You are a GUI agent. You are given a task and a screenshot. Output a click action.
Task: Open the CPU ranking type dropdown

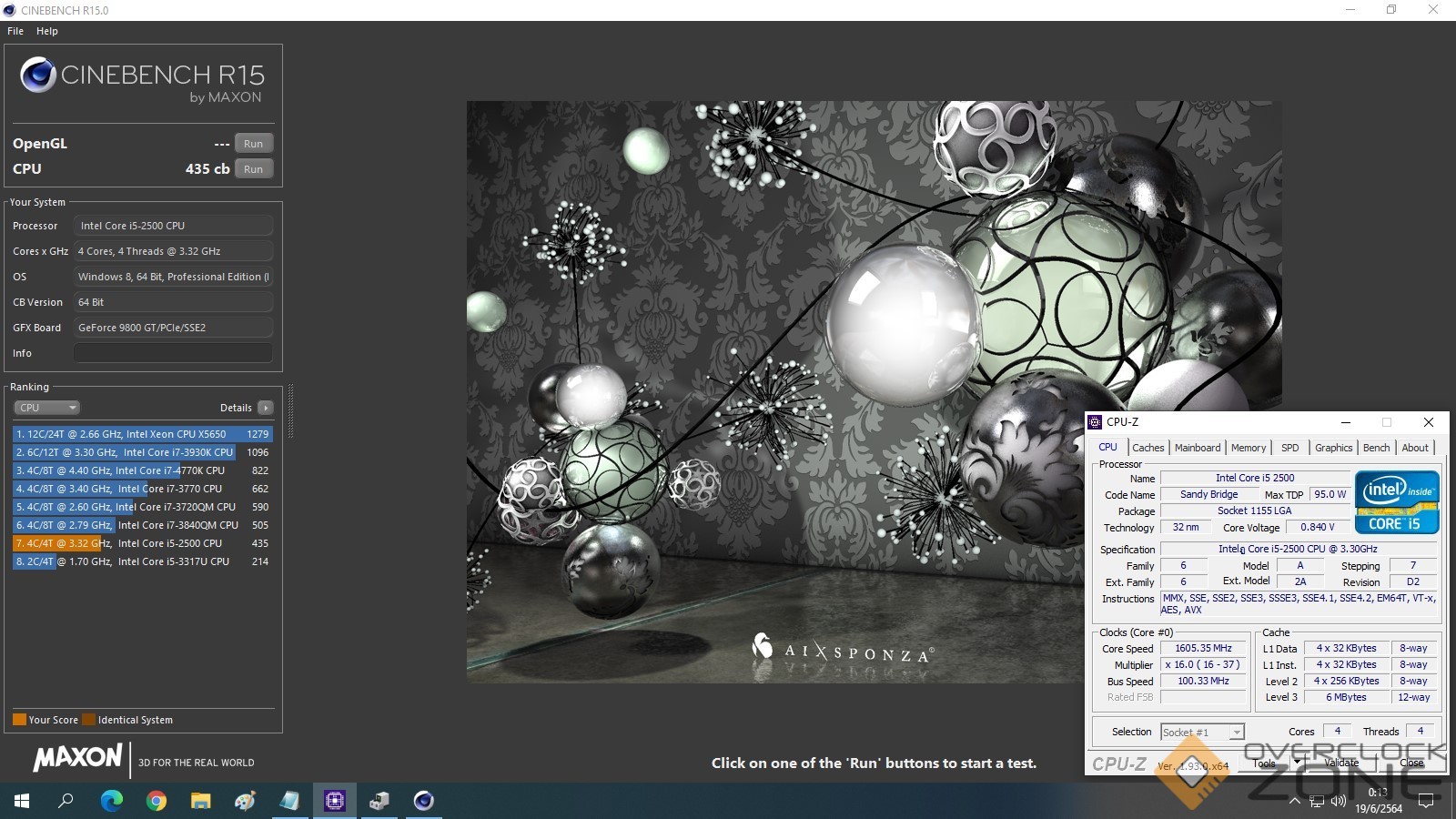(47, 408)
